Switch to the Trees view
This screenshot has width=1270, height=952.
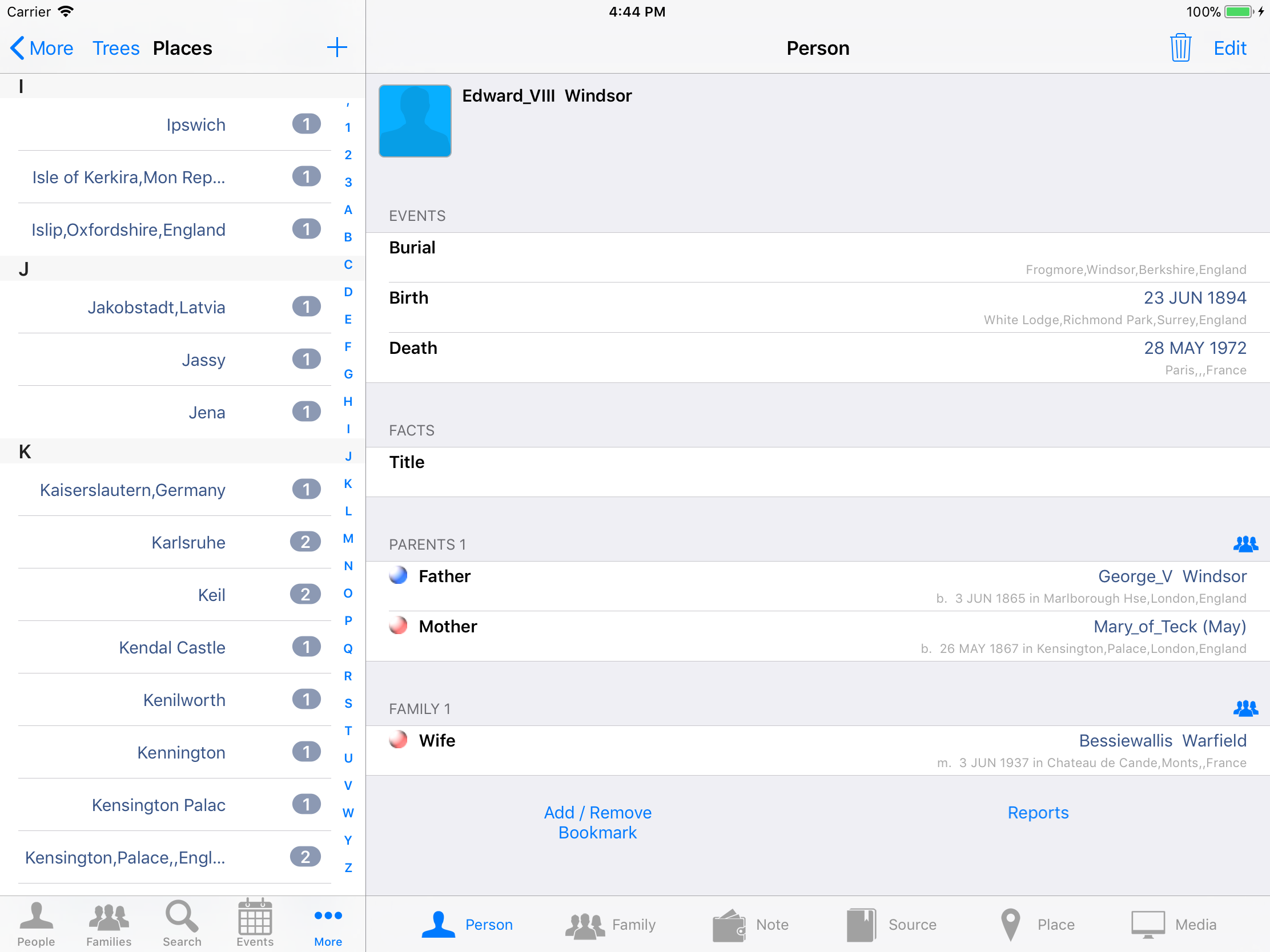coord(115,48)
